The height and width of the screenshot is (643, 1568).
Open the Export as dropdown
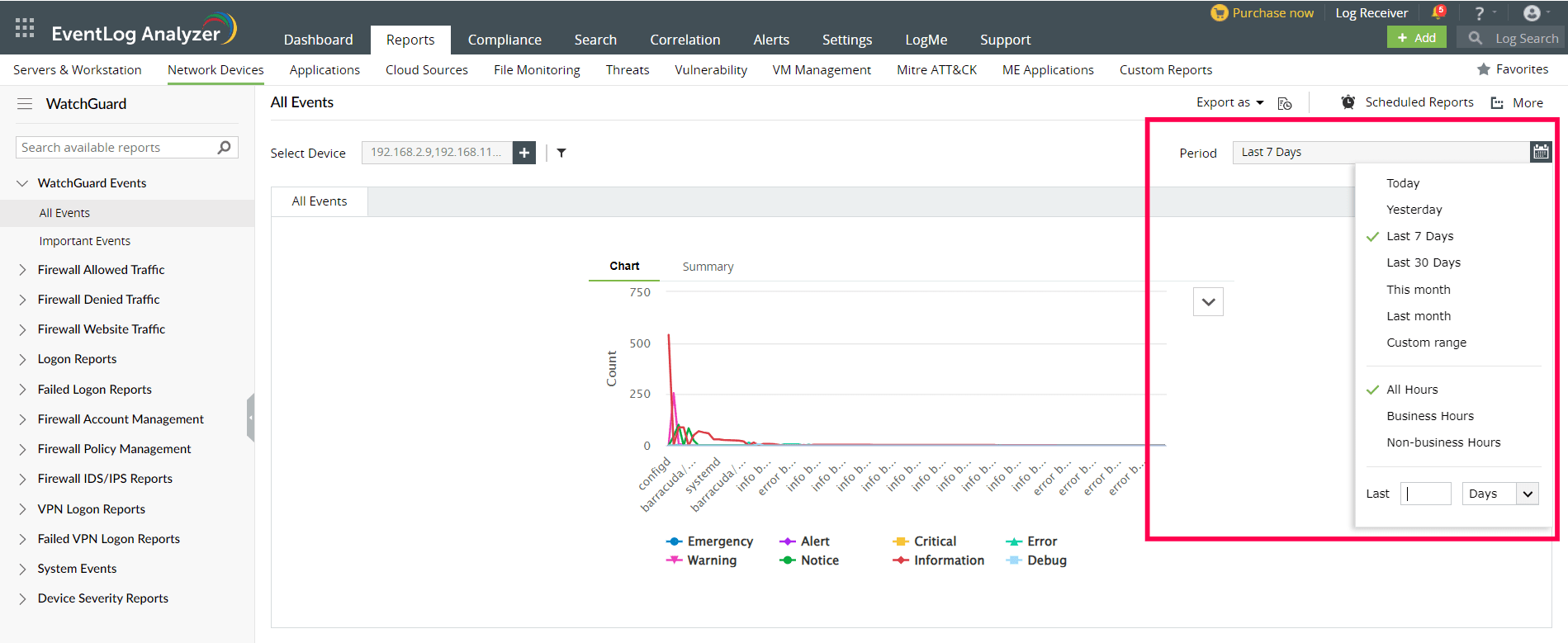click(x=1229, y=102)
